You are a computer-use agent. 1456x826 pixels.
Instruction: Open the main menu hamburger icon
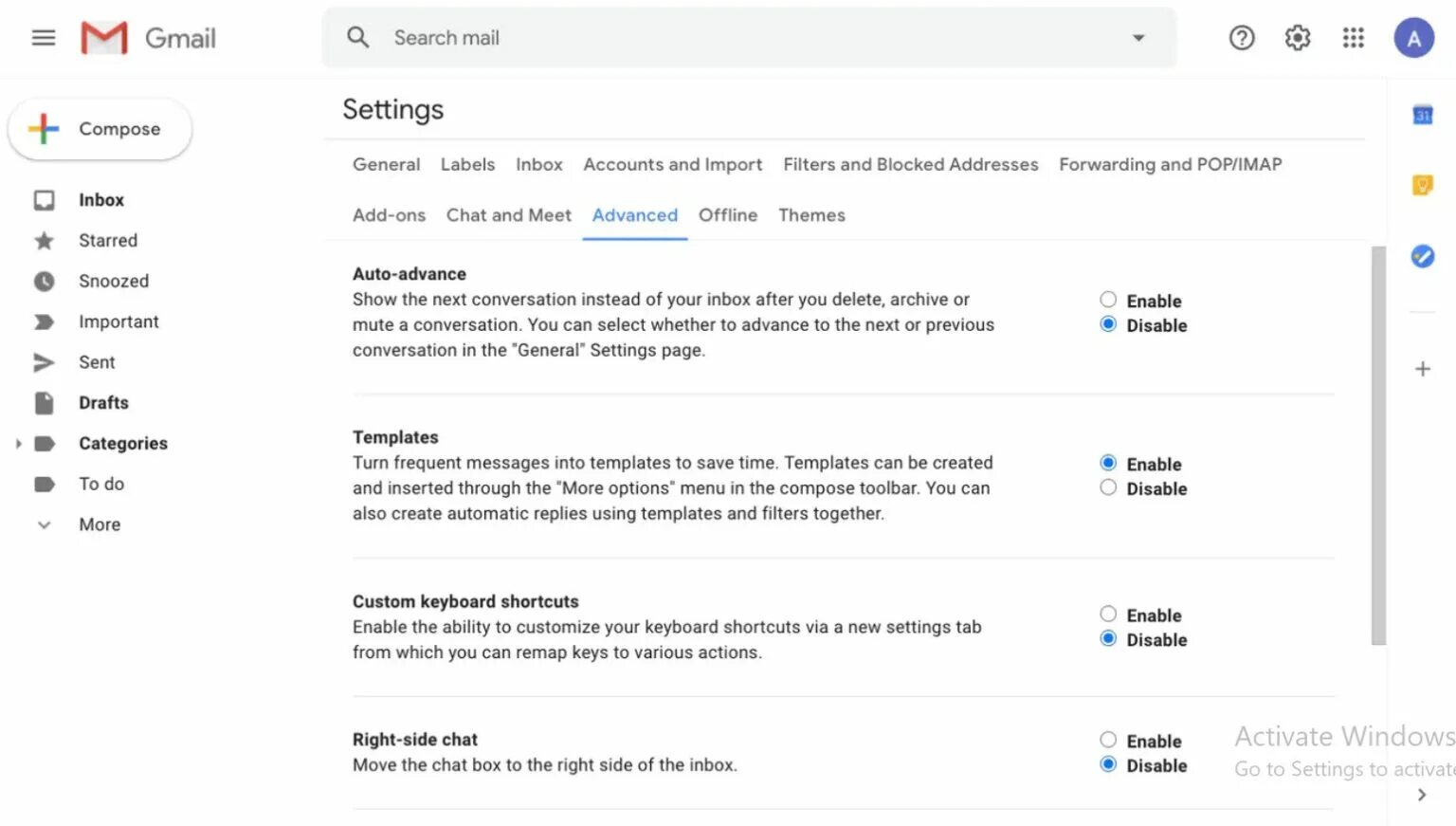coord(44,38)
